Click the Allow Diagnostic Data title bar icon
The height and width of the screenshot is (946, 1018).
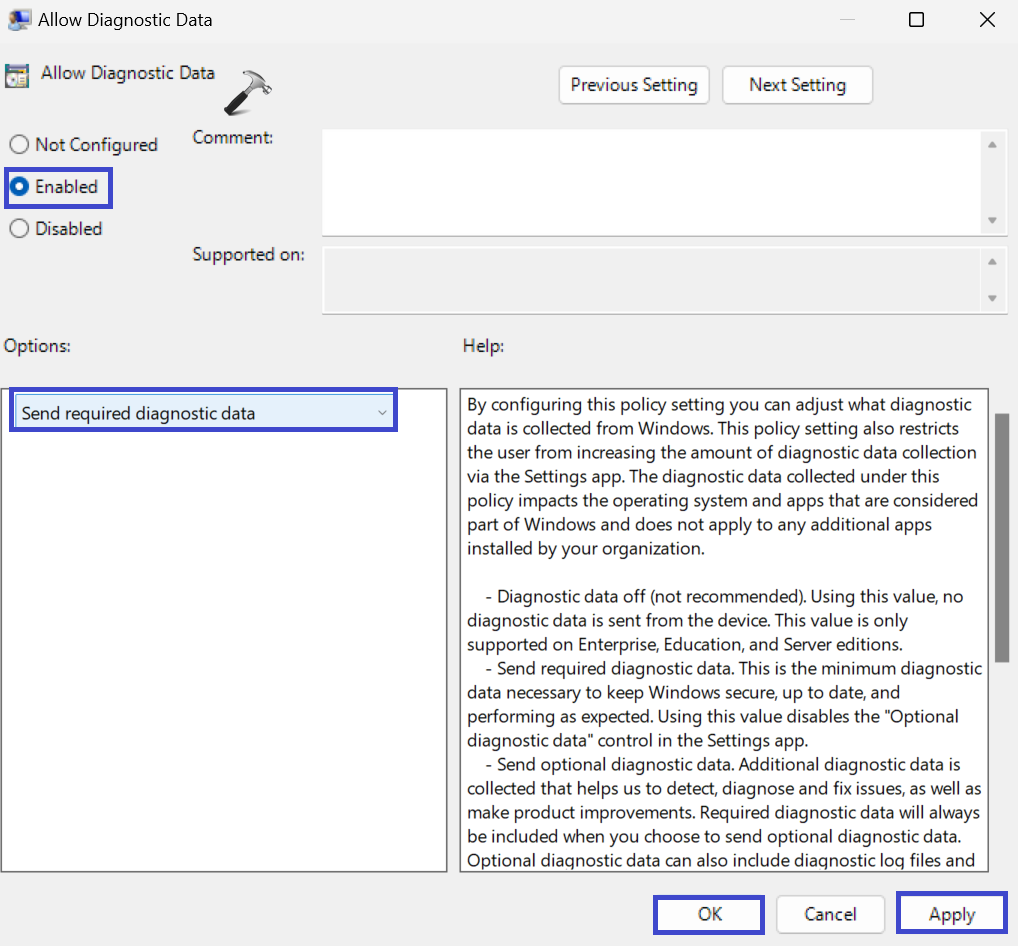(x=17, y=19)
